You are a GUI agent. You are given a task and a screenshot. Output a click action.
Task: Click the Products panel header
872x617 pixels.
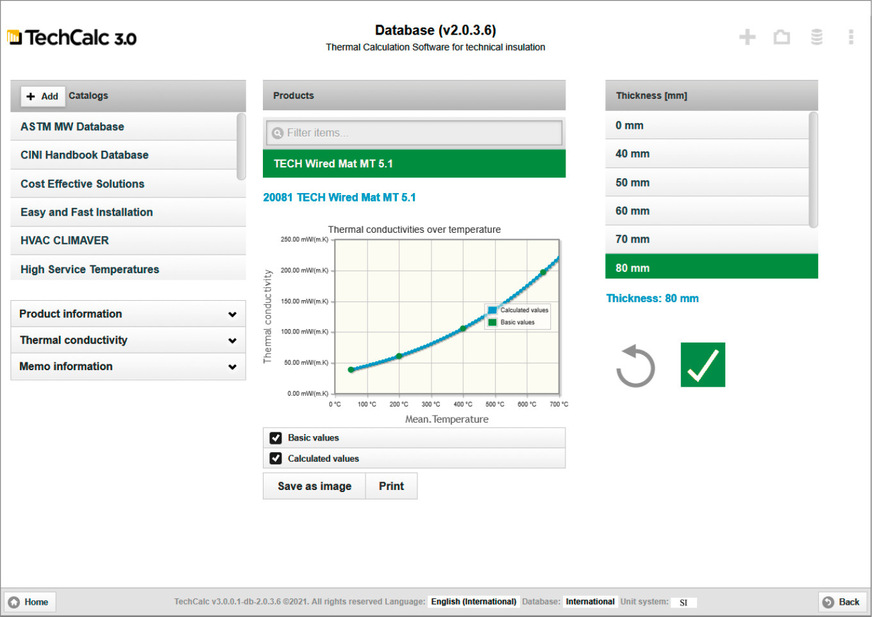pyautogui.click(x=414, y=95)
